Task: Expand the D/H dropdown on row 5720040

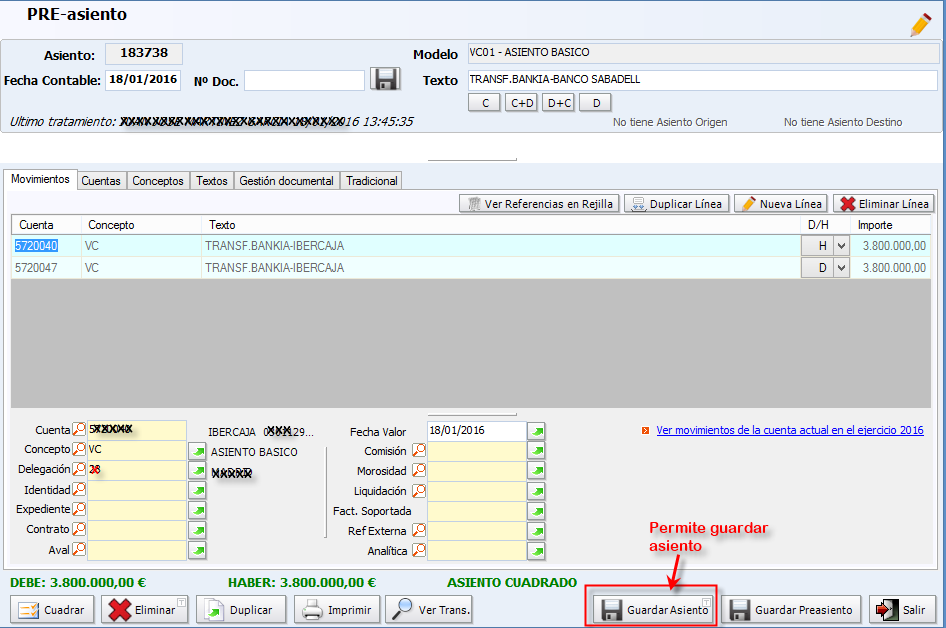Action: click(x=841, y=246)
